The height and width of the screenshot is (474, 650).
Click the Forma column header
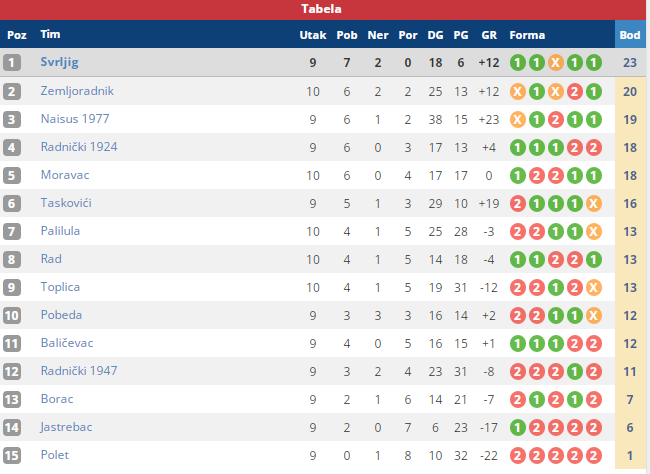click(x=527, y=35)
